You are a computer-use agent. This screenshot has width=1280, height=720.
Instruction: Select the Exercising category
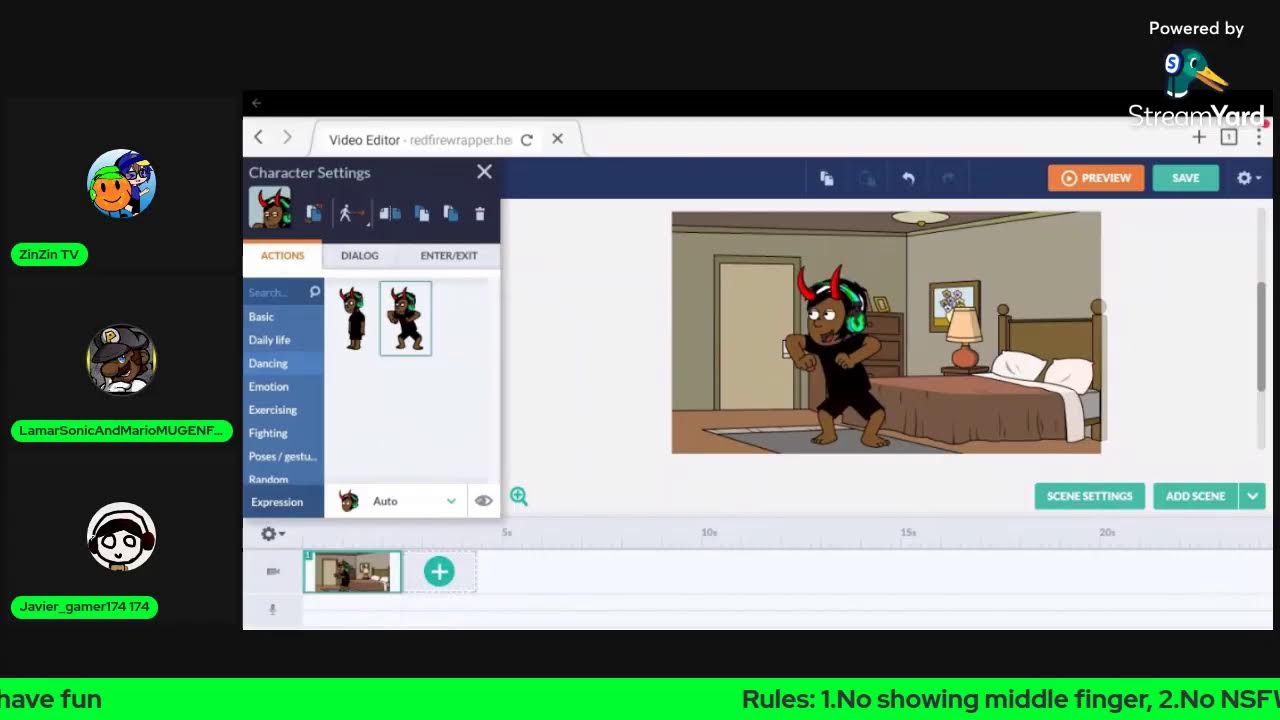tap(284, 410)
